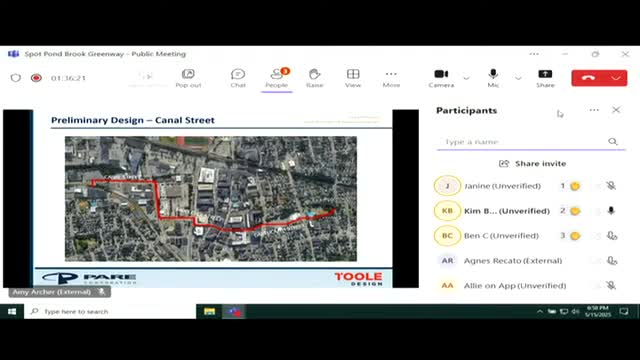The width and height of the screenshot is (640, 360).
Task: Open the View layout options
Action: (x=353, y=78)
